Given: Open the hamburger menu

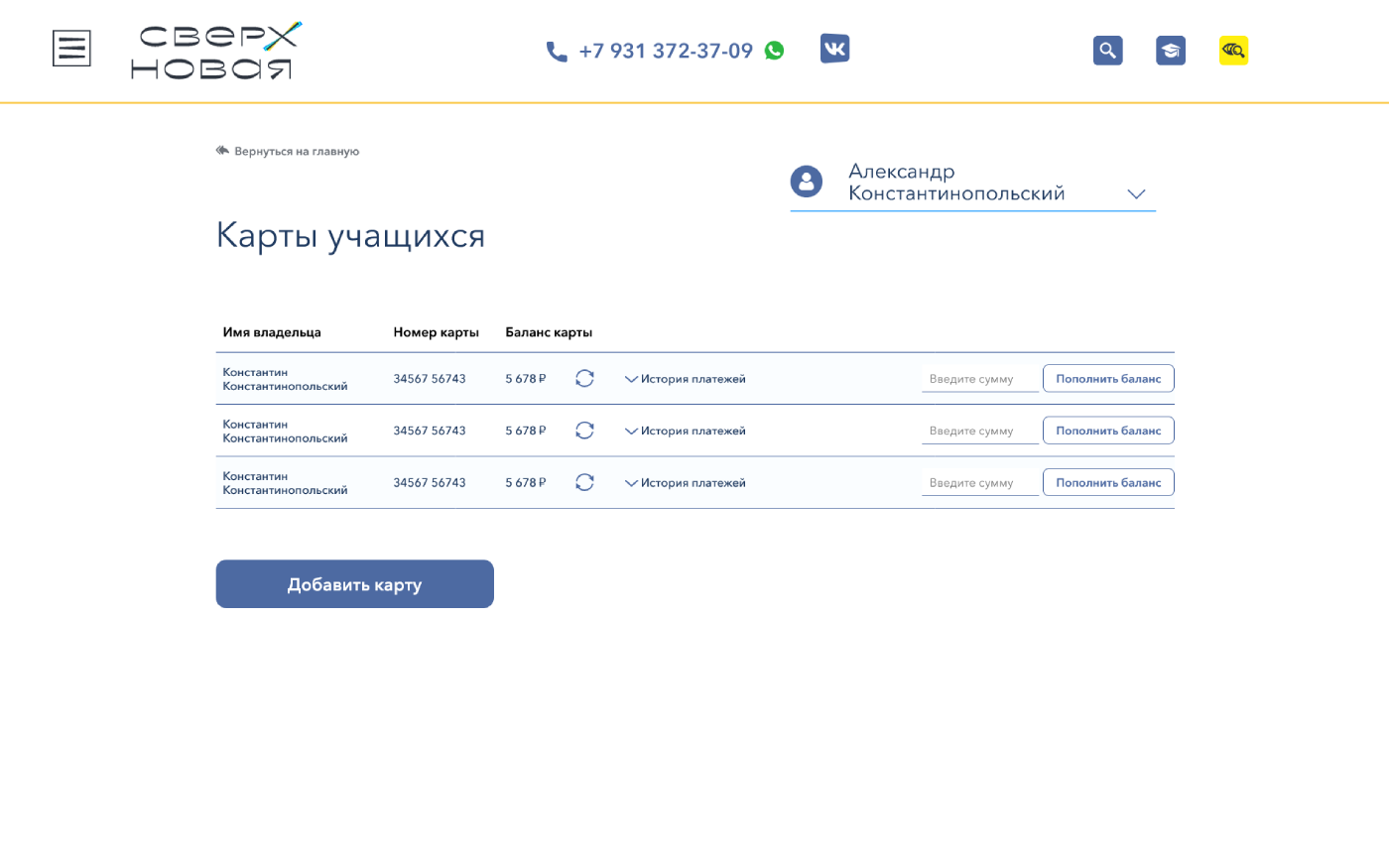Looking at the screenshot, I should (71, 49).
